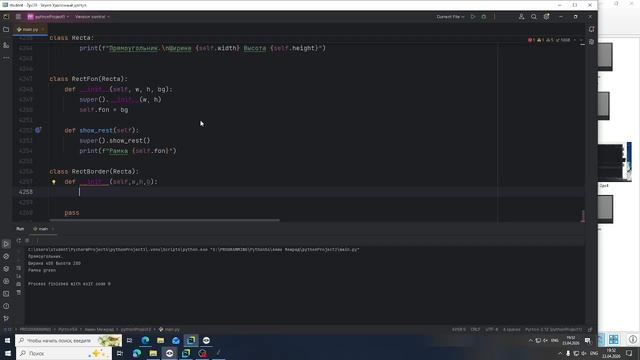This screenshot has height=360, width=640.
Task: Click the host taskbar Поиск search box
Action: pos(64,353)
